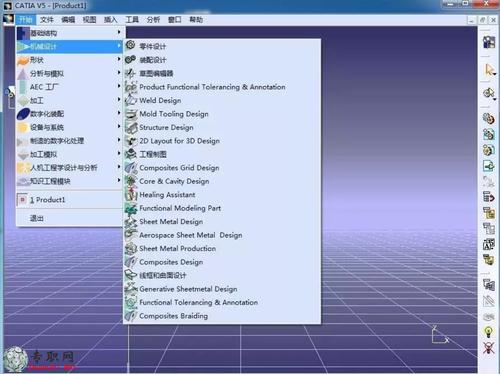Choose Generative Sheetmetal Design entry
The height and width of the screenshot is (374, 500).
(x=188, y=289)
